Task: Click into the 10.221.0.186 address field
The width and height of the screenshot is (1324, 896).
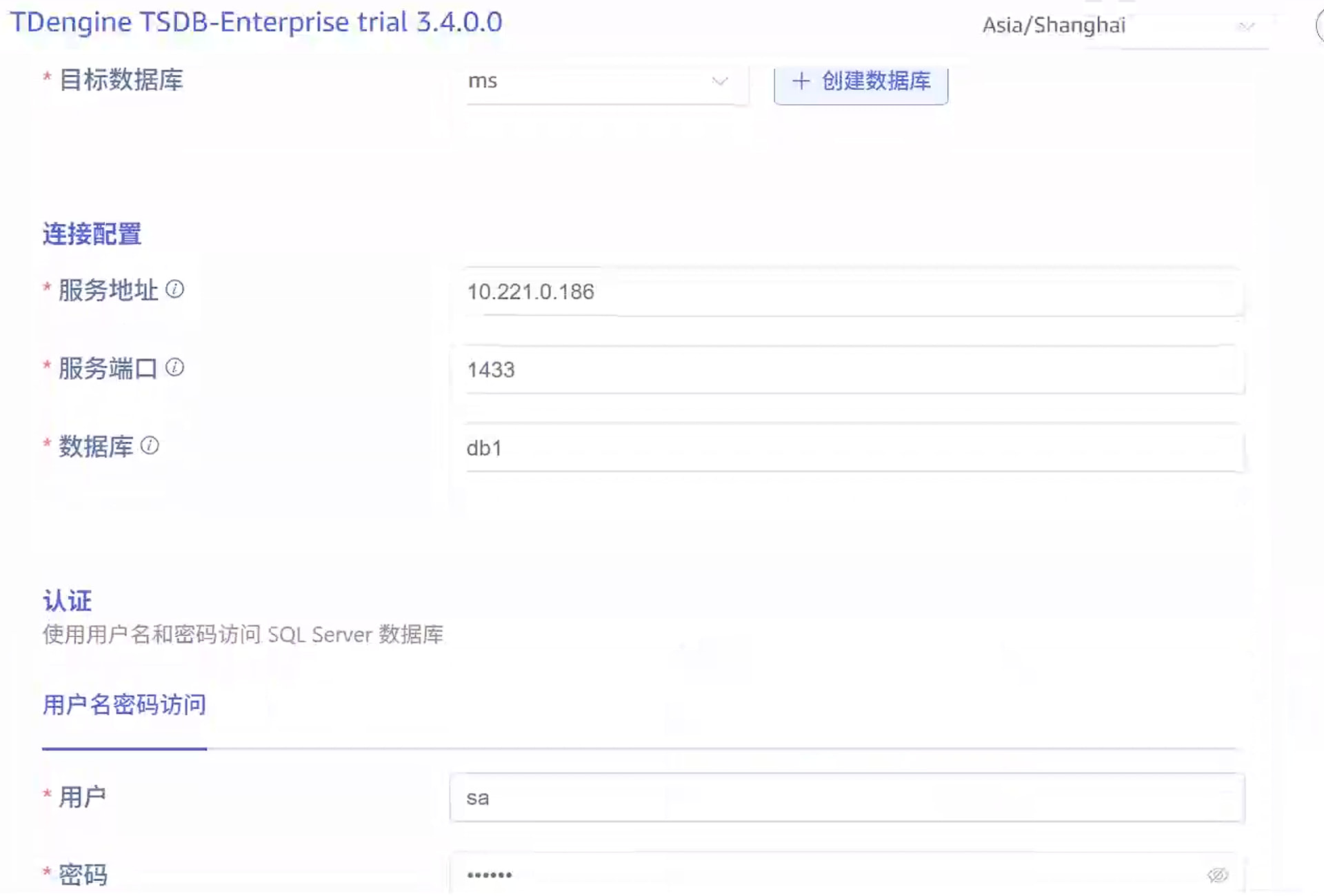Action: (x=854, y=292)
